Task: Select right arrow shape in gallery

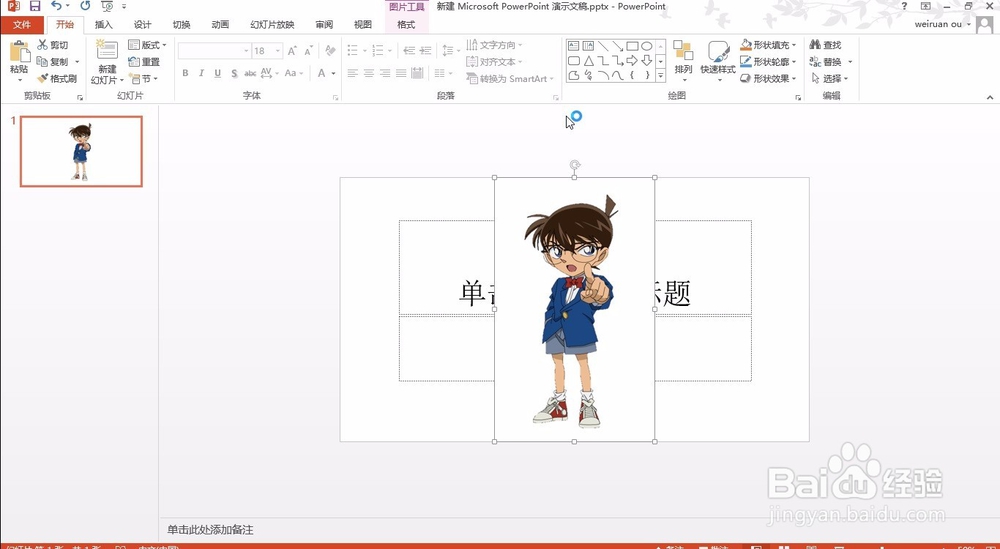Action: click(x=632, y=61)
